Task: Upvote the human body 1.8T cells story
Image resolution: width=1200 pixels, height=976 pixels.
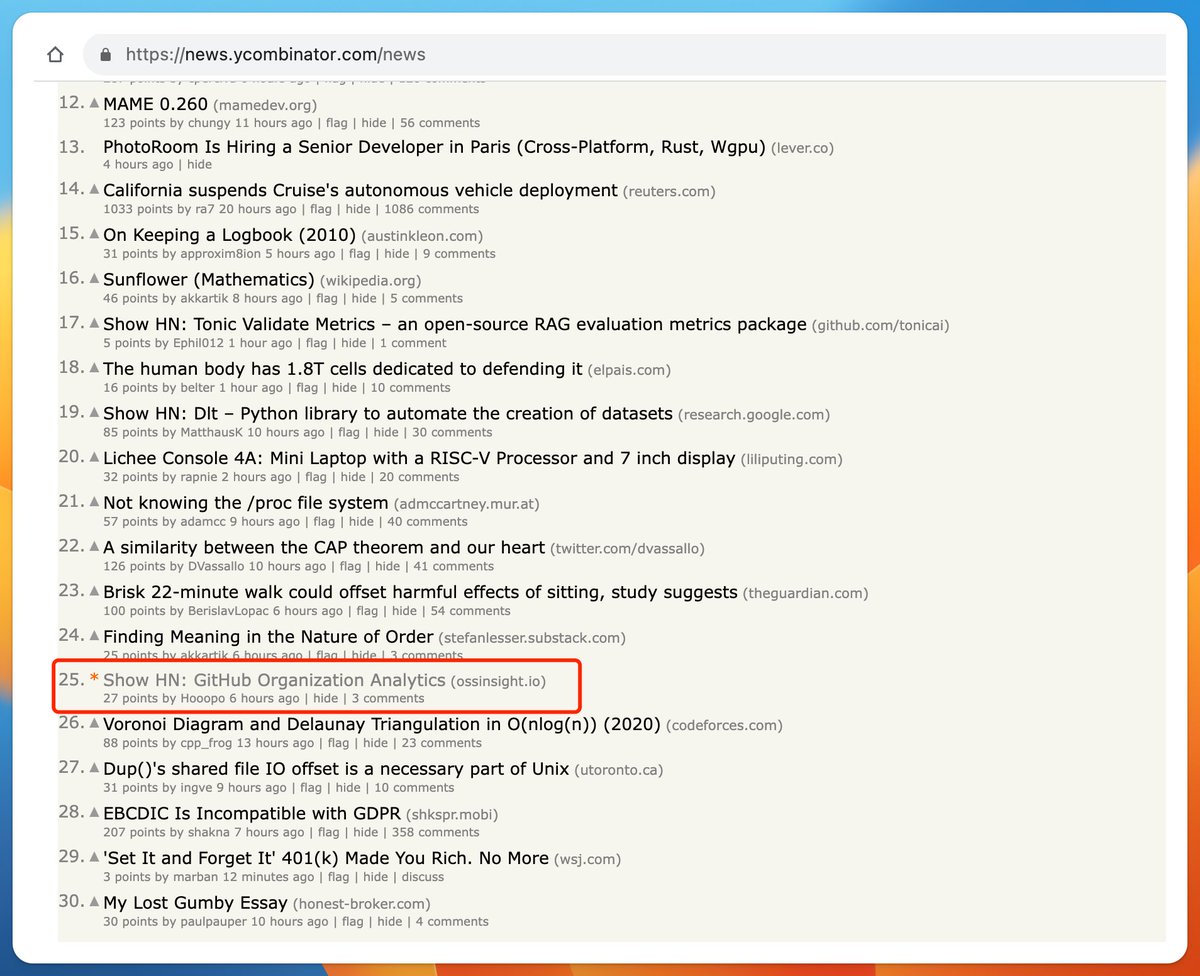Action: [x=94, y=368]
